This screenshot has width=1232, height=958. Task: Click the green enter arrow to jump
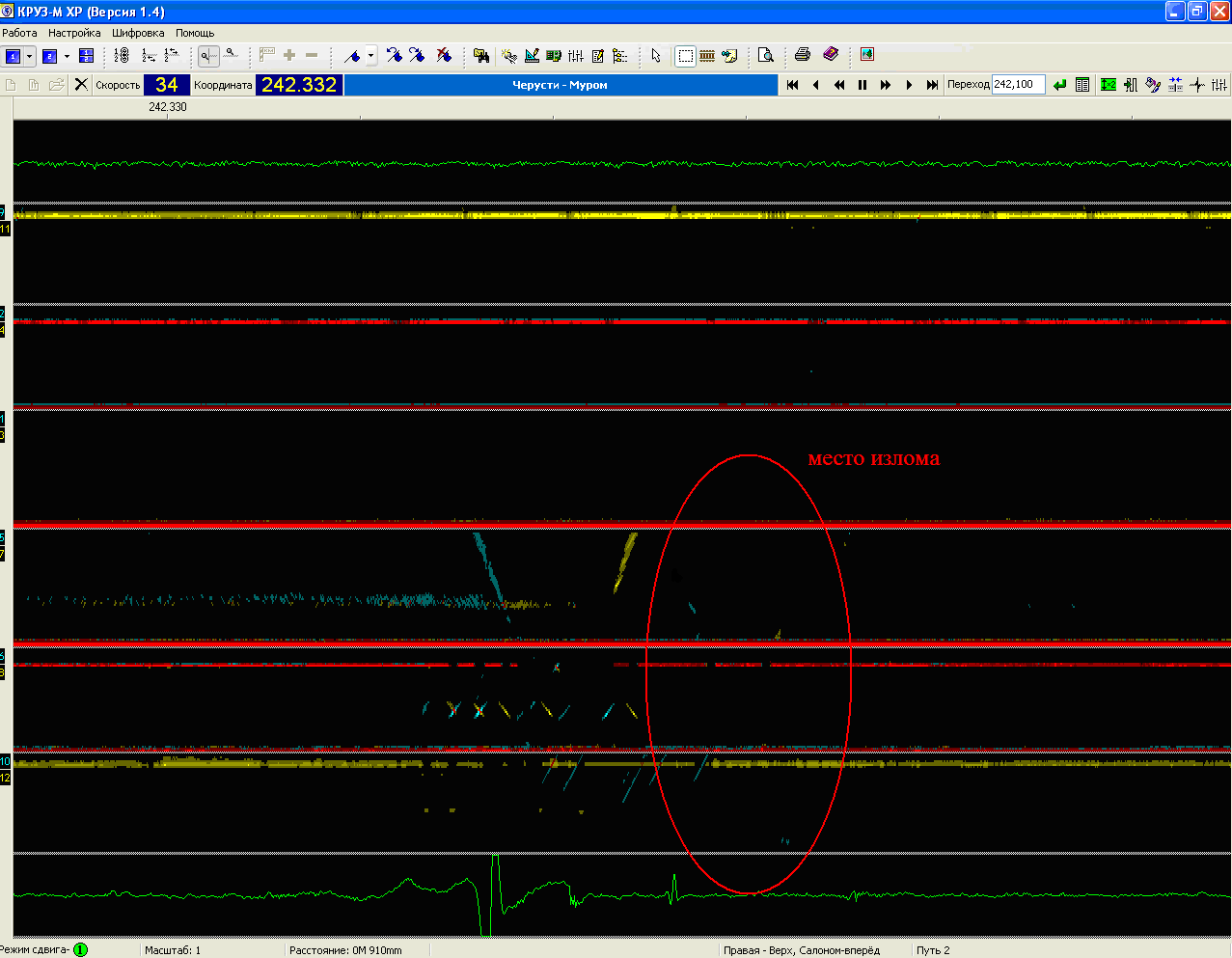point(1059,85)
